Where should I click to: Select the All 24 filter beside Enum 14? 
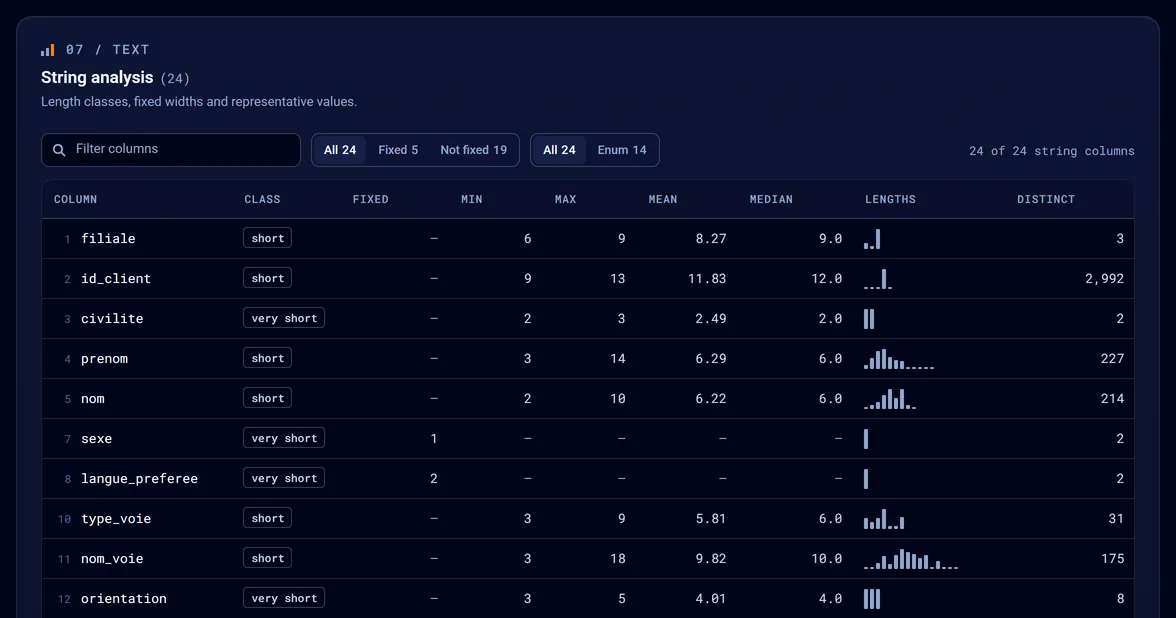[560, 150]
